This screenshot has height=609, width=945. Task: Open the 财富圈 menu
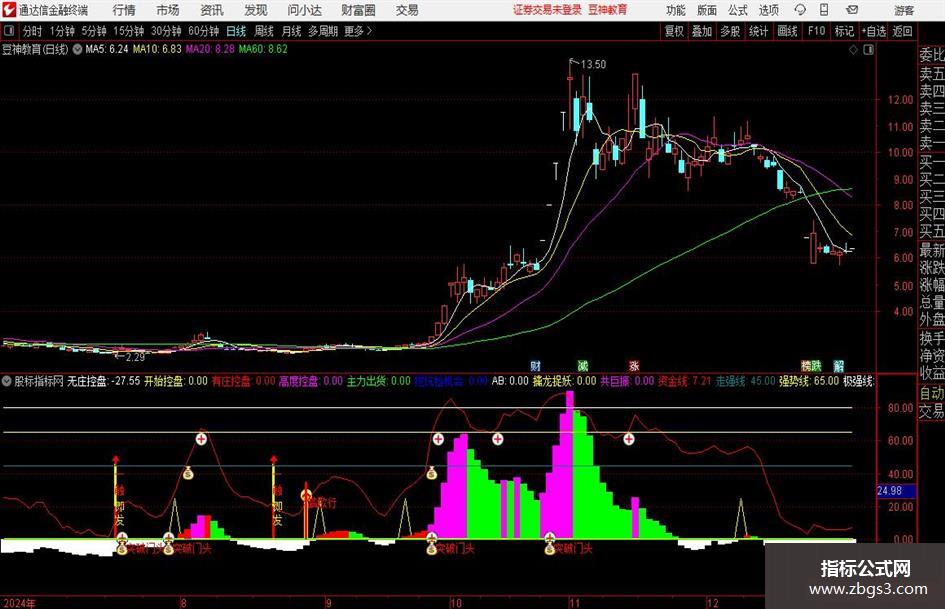tap(358, 10)
